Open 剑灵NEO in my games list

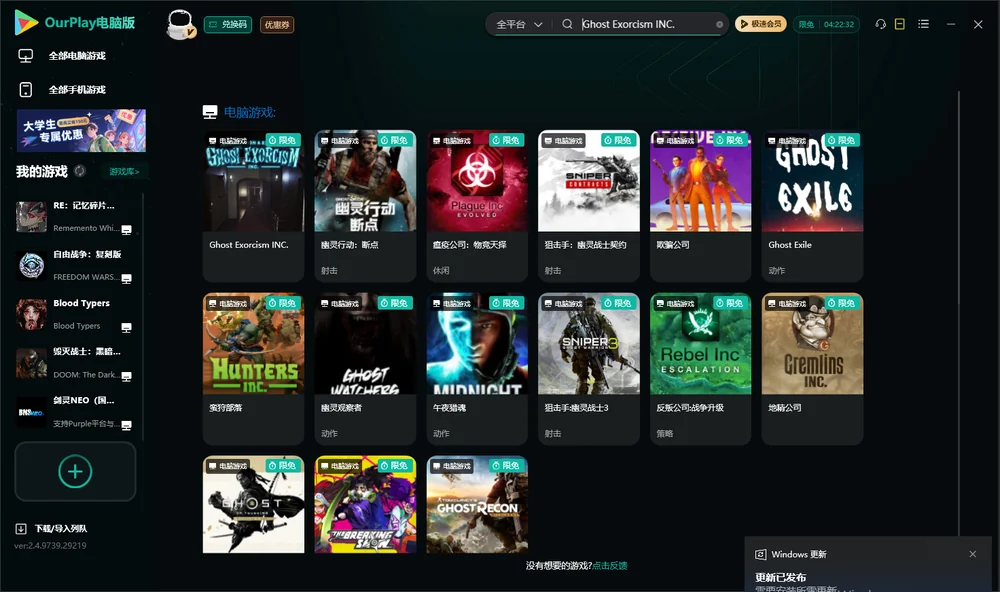75,411
